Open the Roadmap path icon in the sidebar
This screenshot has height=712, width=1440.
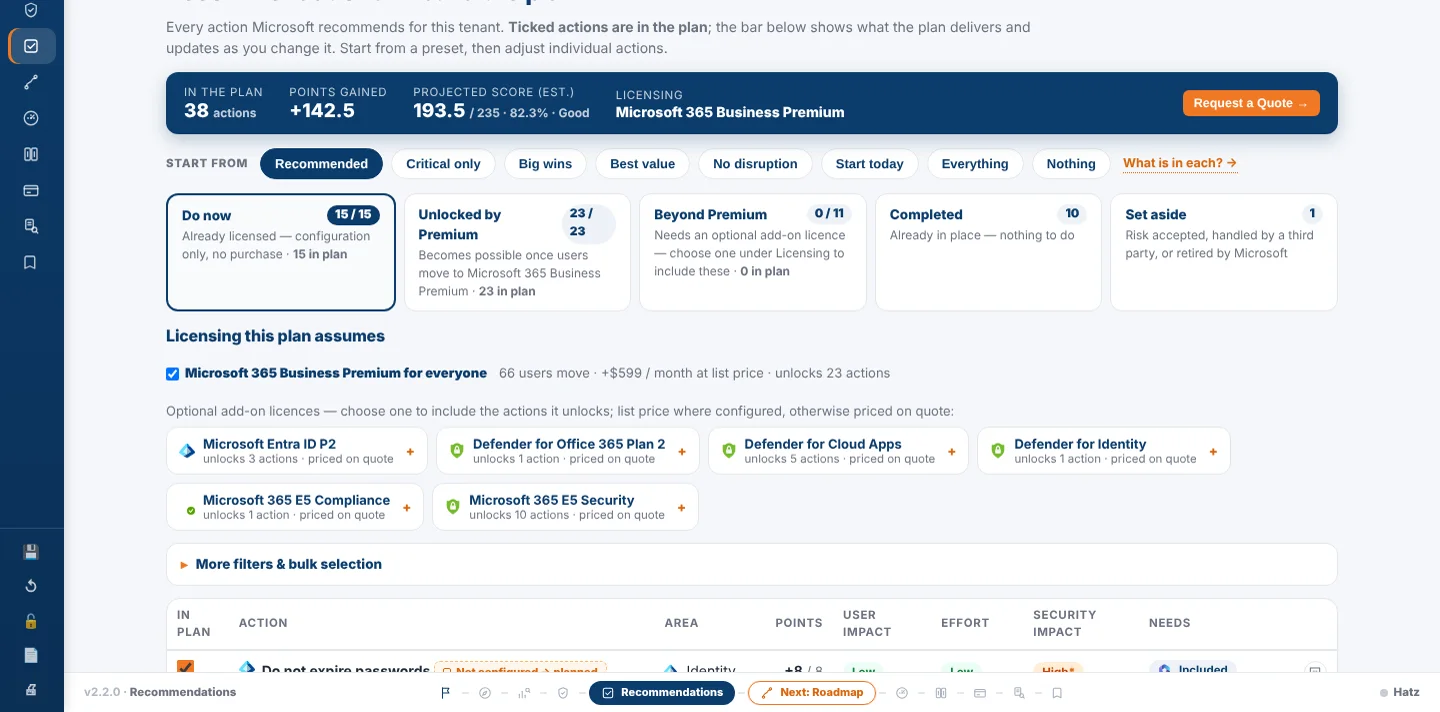tap(31, 82)
